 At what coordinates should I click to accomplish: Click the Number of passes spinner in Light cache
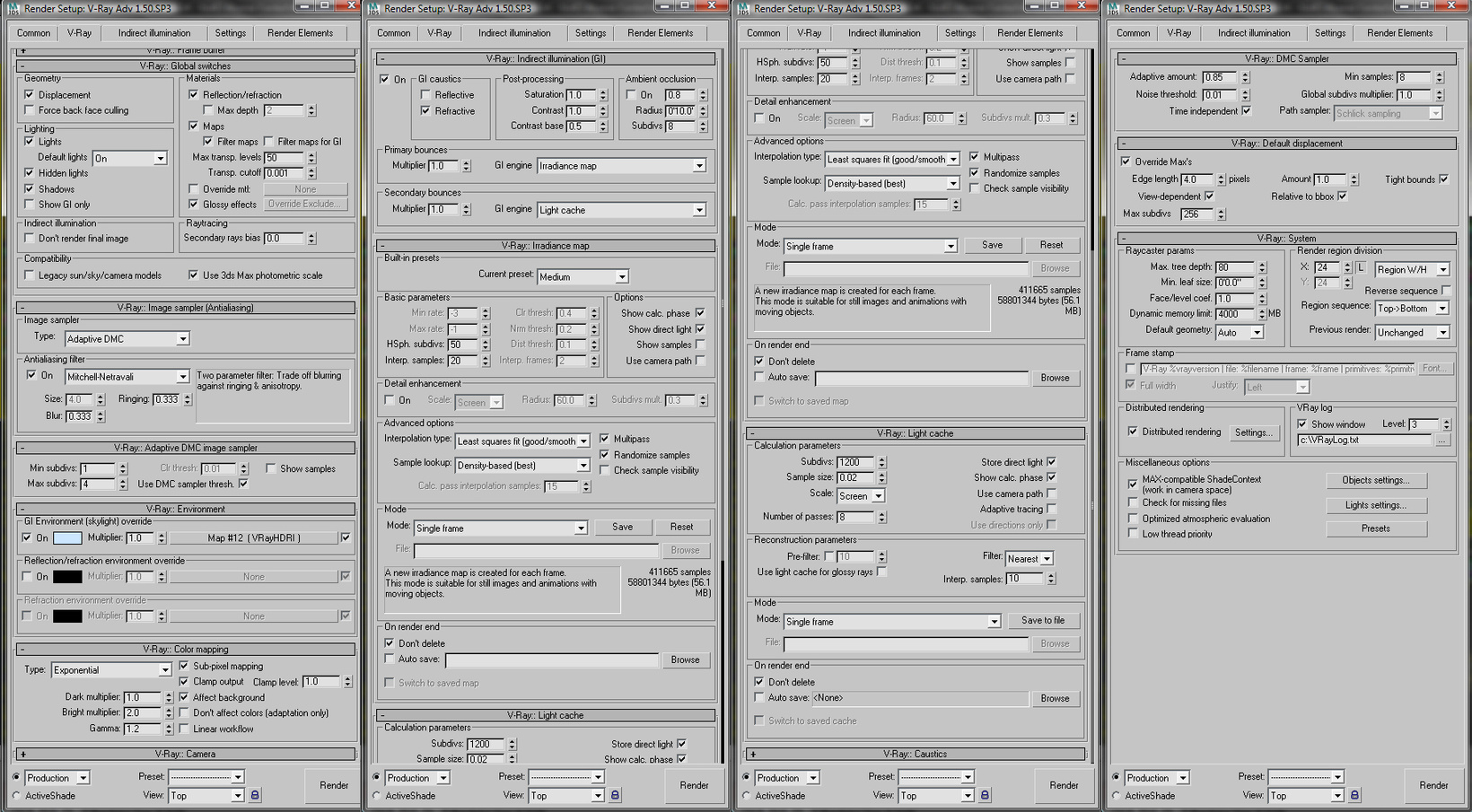point(881,517)
